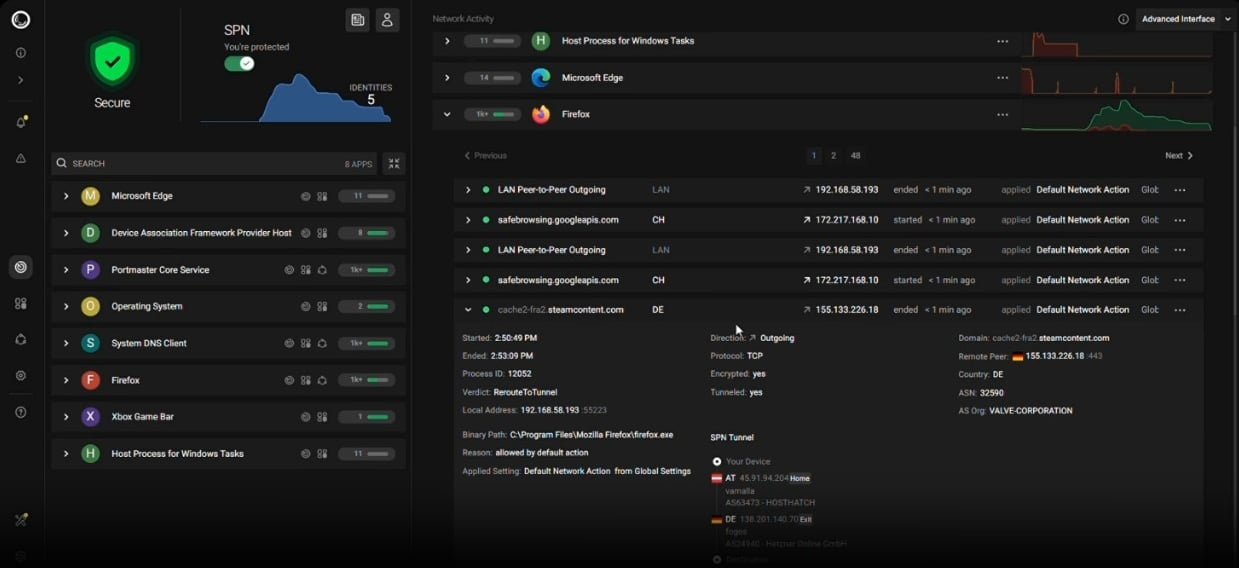The image size is (1239, 568).
Task: Expand Microsoft Edge group in Network Activity
Action: 447,77
